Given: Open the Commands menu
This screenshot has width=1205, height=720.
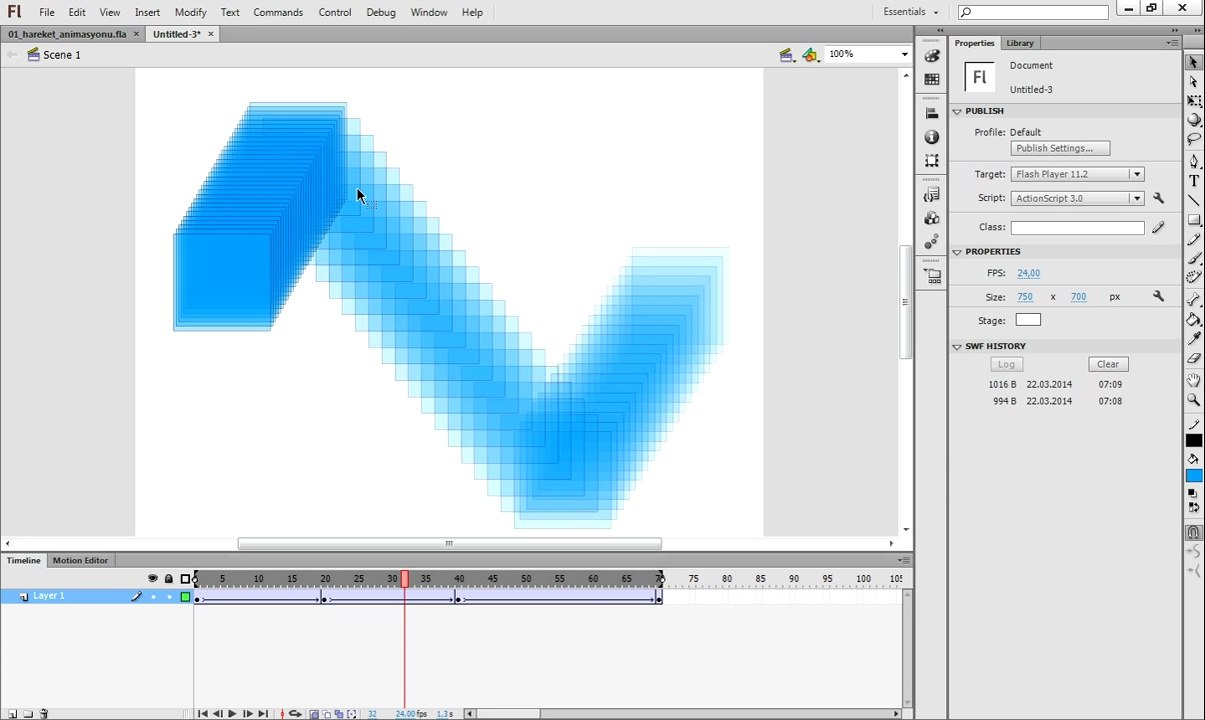Looking at the screenshot, I should click(278, 12).
